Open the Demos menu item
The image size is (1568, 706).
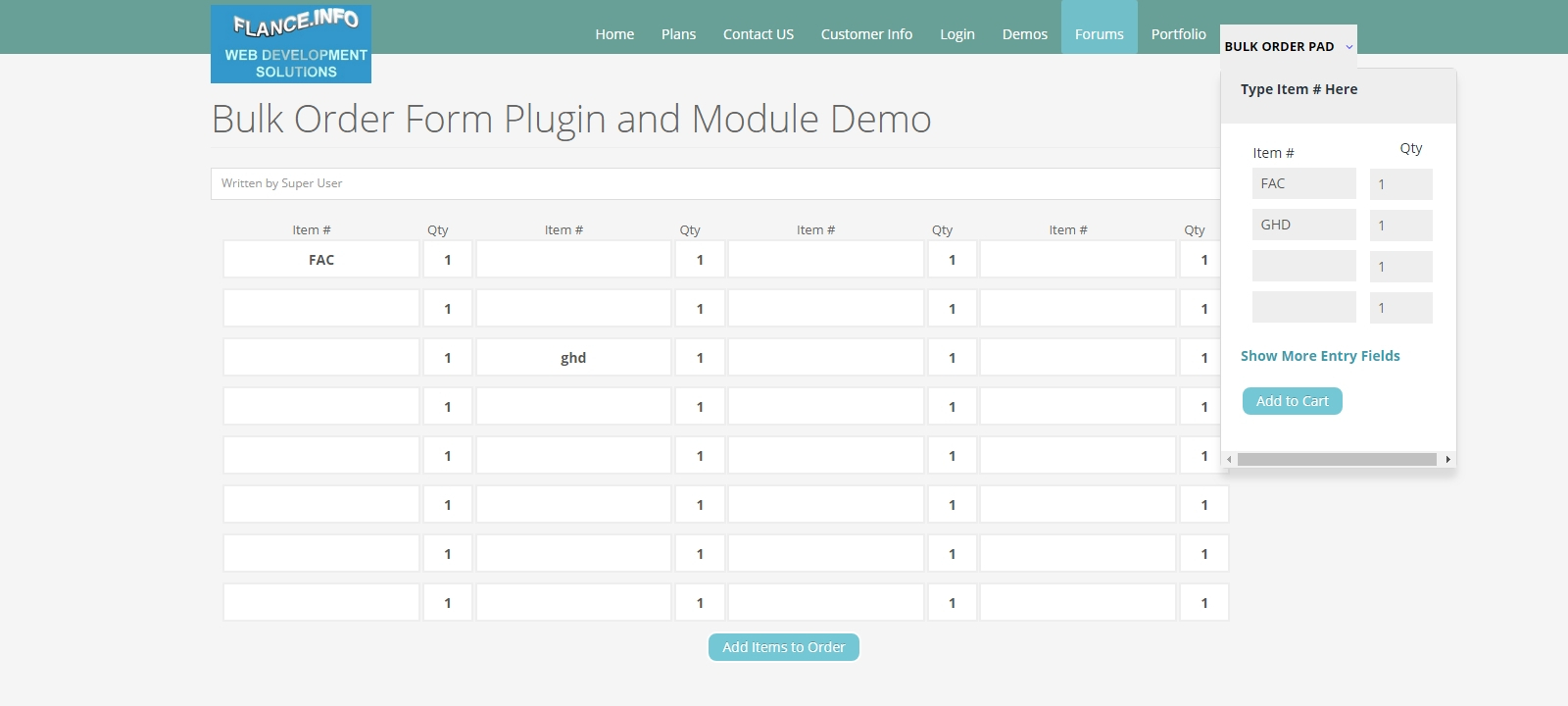pos(1025,33)
